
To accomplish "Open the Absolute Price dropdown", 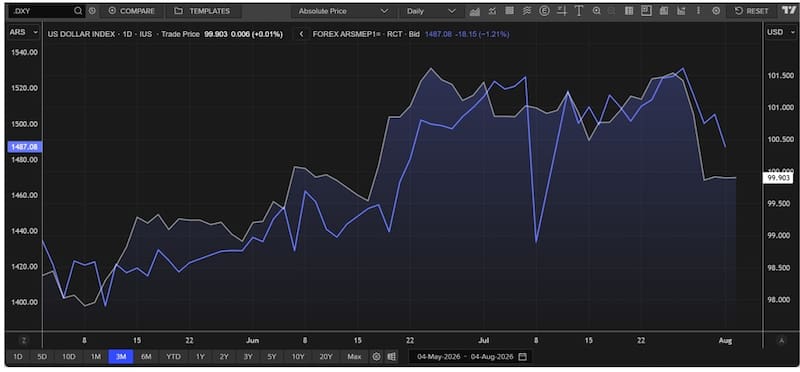I will [342, 11].
